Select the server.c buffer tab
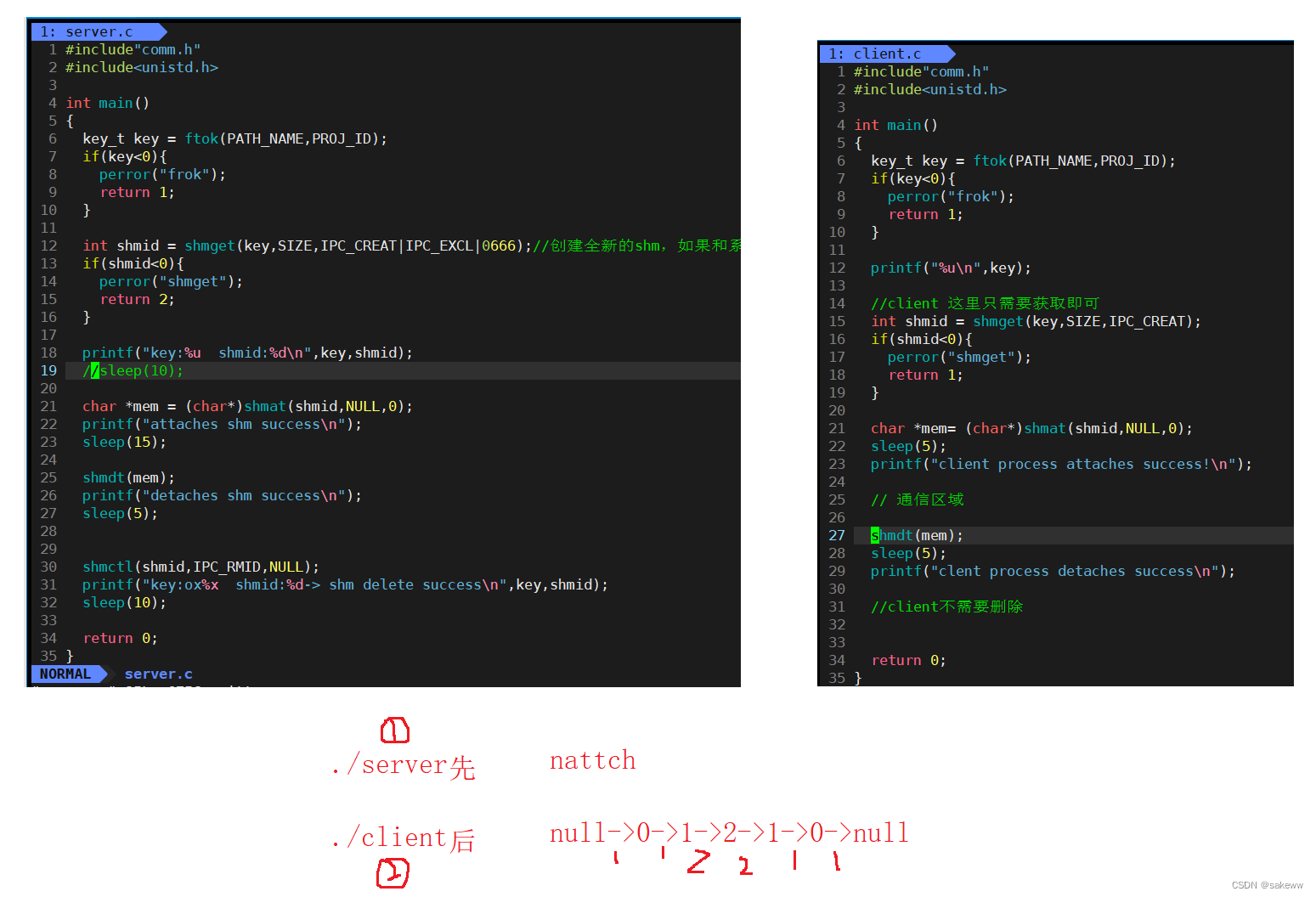Viewport: 1316px width, 897px height. [x=98, y=31]
